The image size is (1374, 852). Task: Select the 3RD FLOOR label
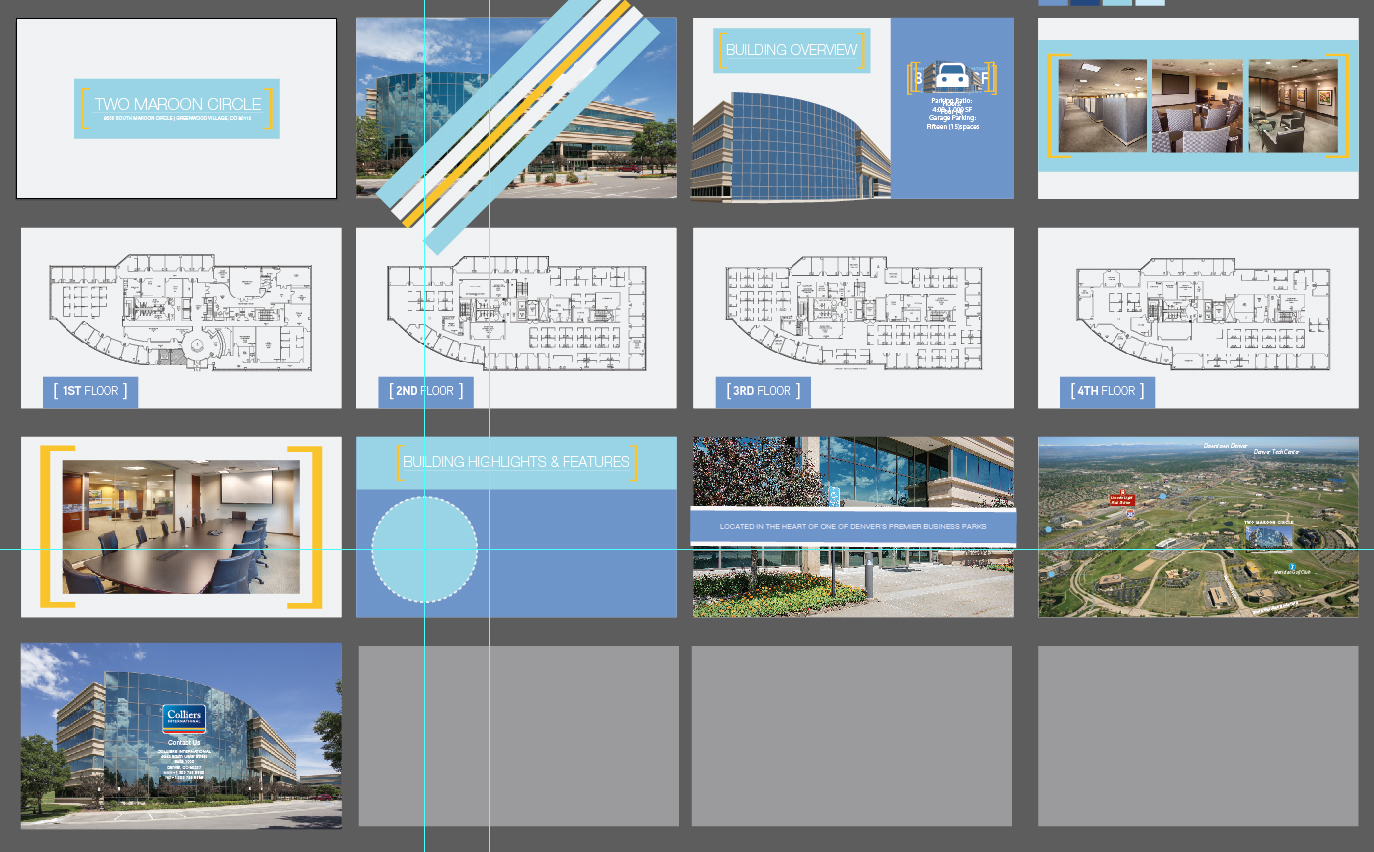(x=762, y=391)
